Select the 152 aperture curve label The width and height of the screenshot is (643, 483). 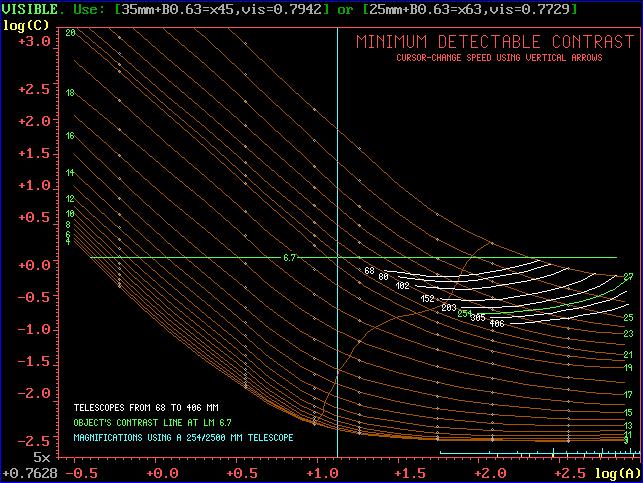point(428,298)
